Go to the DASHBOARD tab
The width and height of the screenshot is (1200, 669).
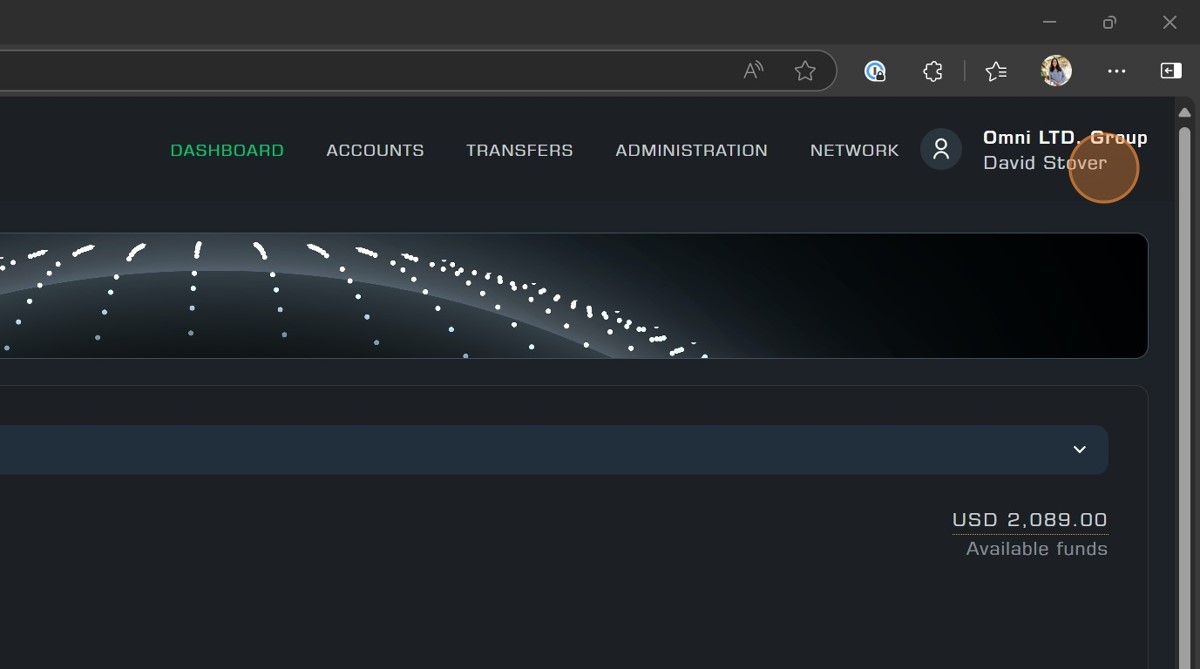click(227, 150)
